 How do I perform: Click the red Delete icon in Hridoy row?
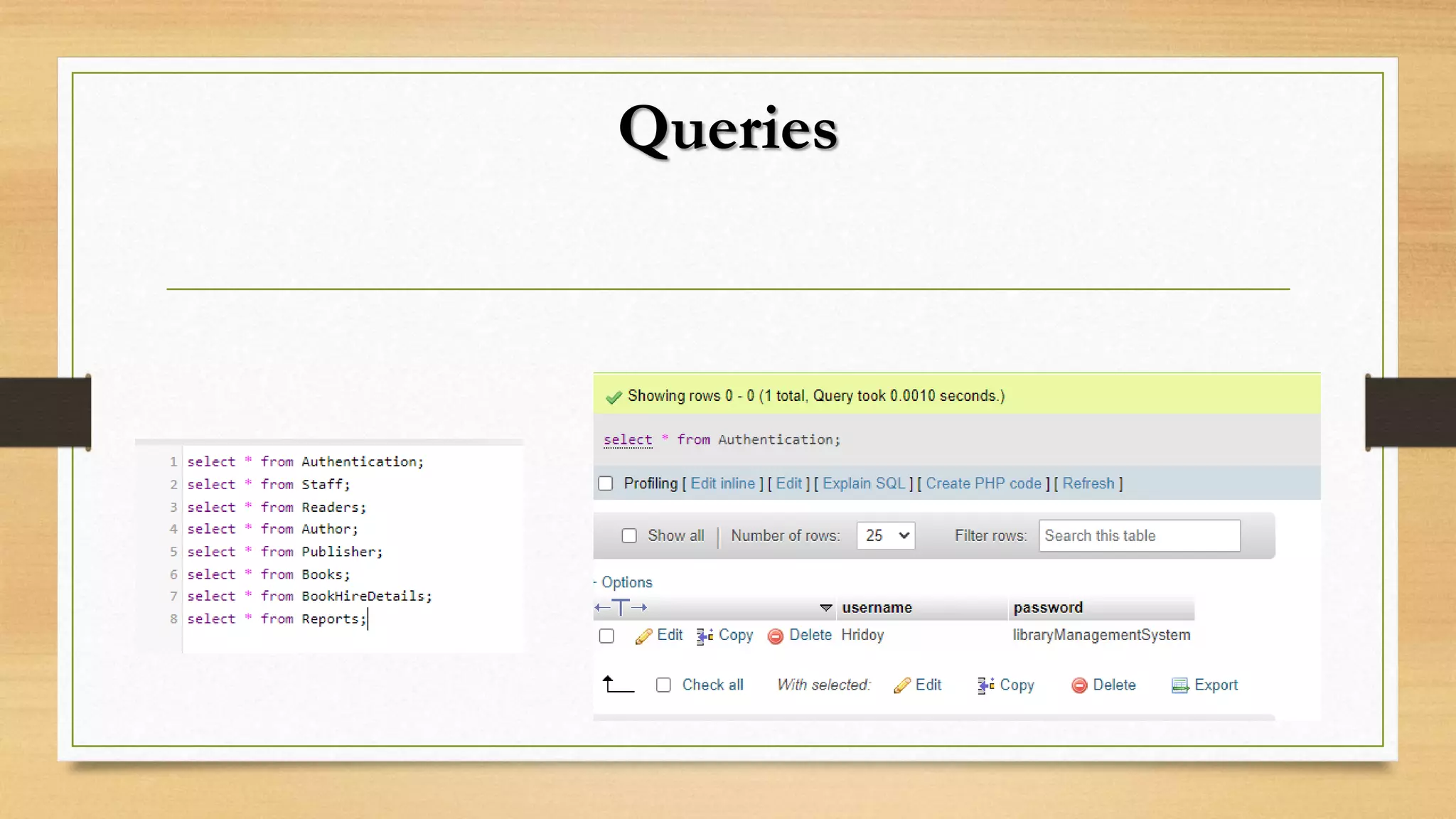776,636
